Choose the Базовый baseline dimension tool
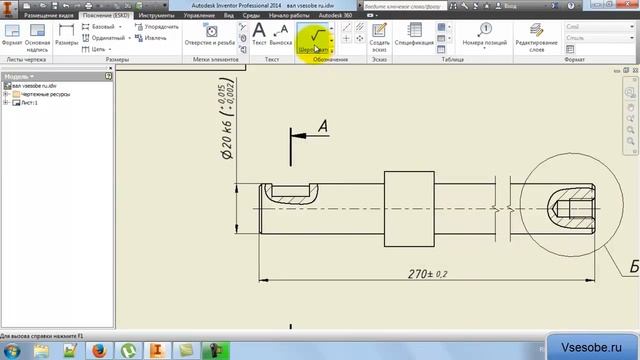Viewport: 640px width, 360px height. pos(99,27)
